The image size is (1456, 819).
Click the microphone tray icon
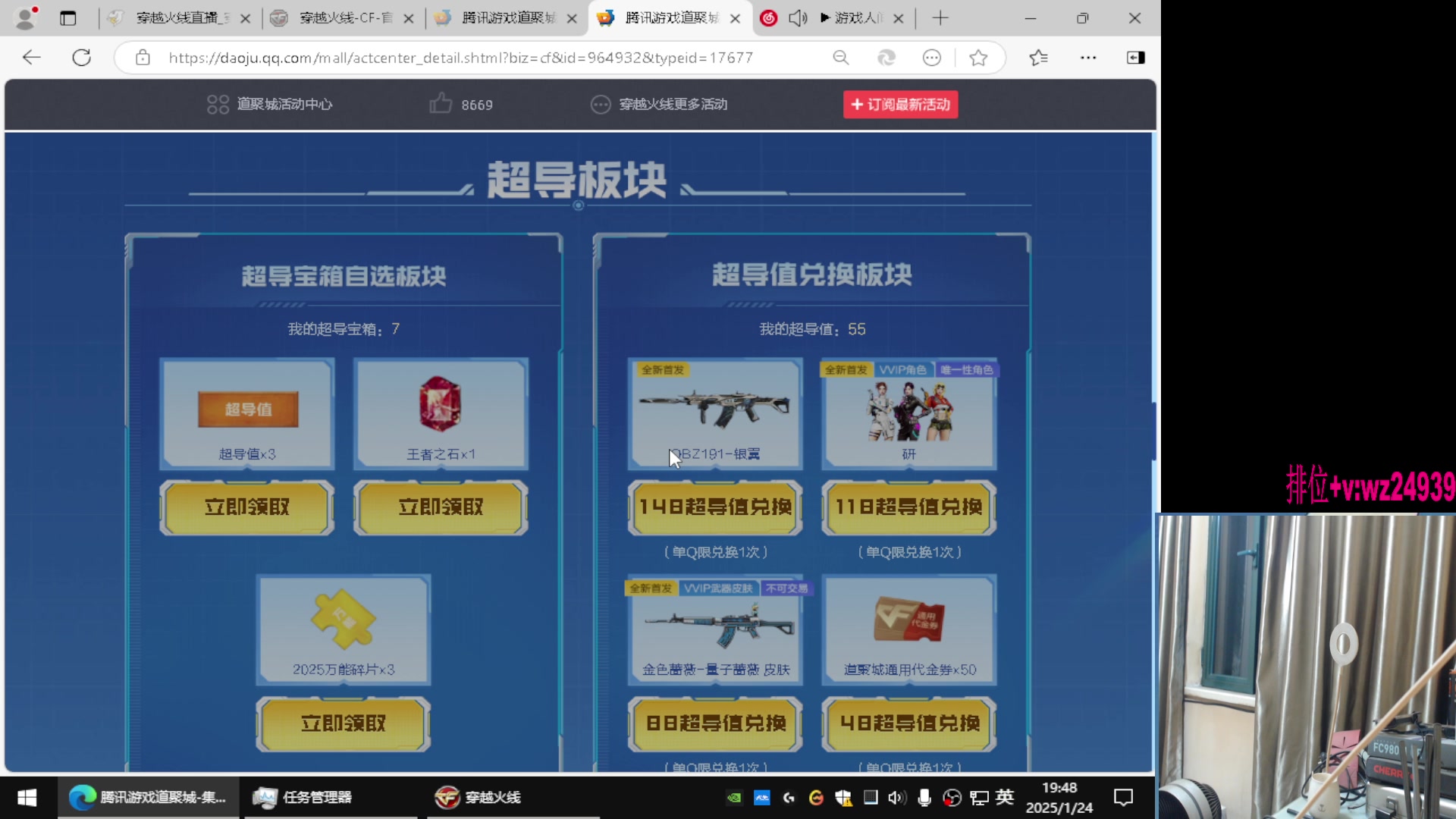[x=924, y=797]
